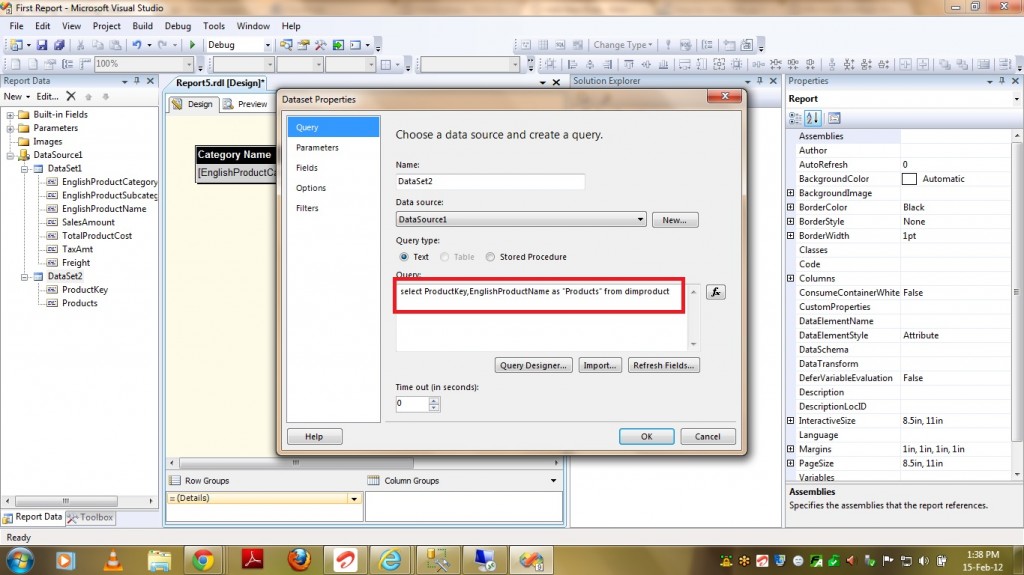Viewport: 1024px width, 575px height.
Task: Collapse the DataSet1 tree node
Action: [25, 169]
